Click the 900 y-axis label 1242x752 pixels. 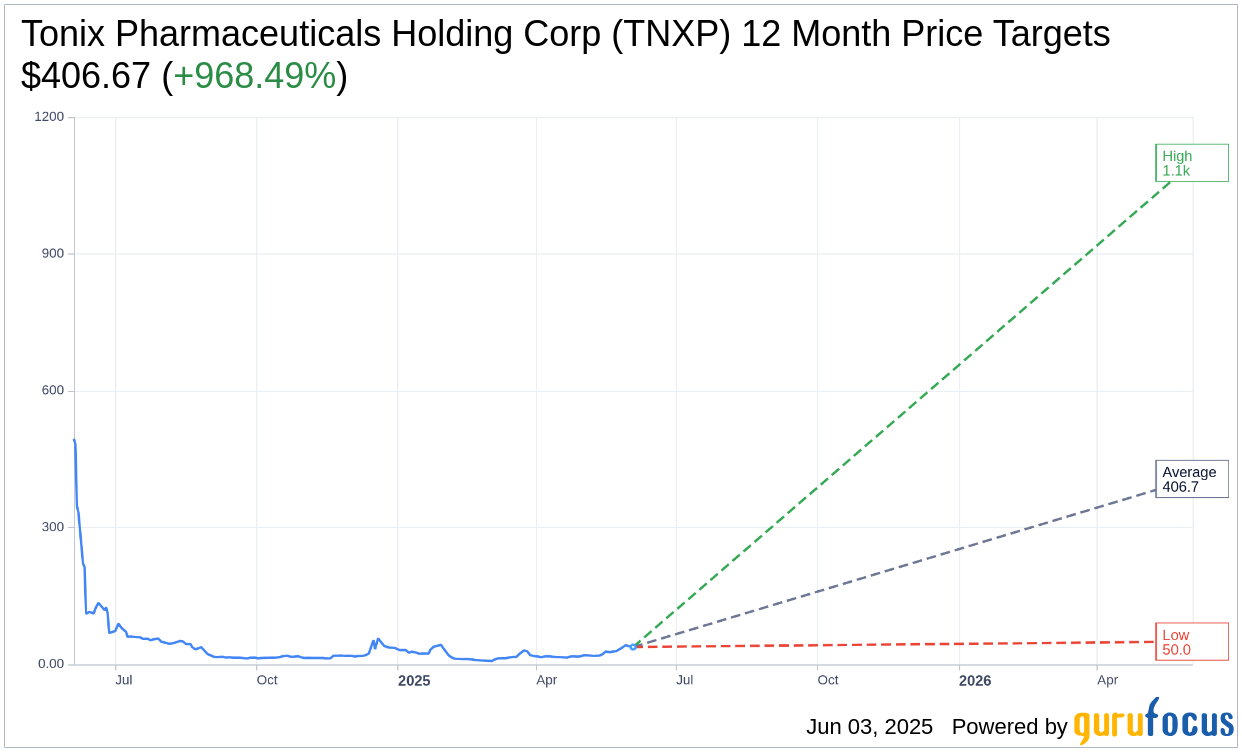tap(51, 254)
